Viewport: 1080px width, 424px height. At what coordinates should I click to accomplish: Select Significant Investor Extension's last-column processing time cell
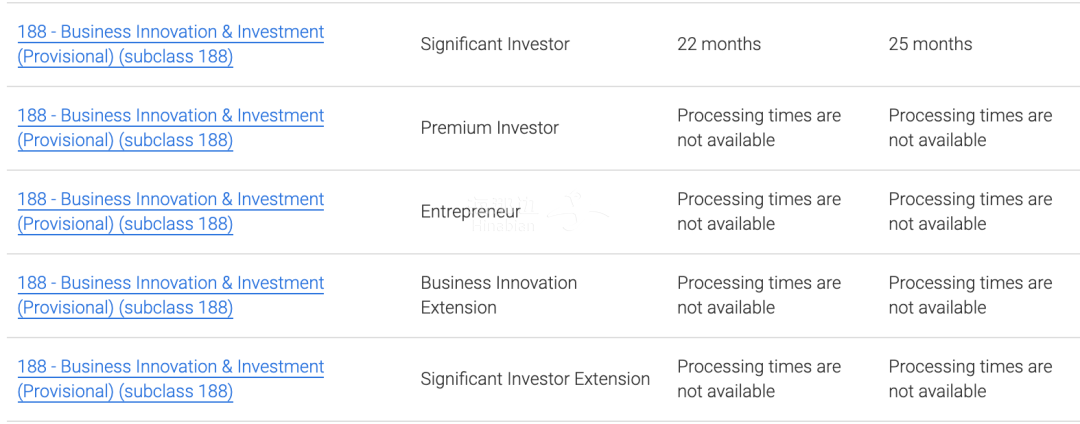(x=970, y=379)
